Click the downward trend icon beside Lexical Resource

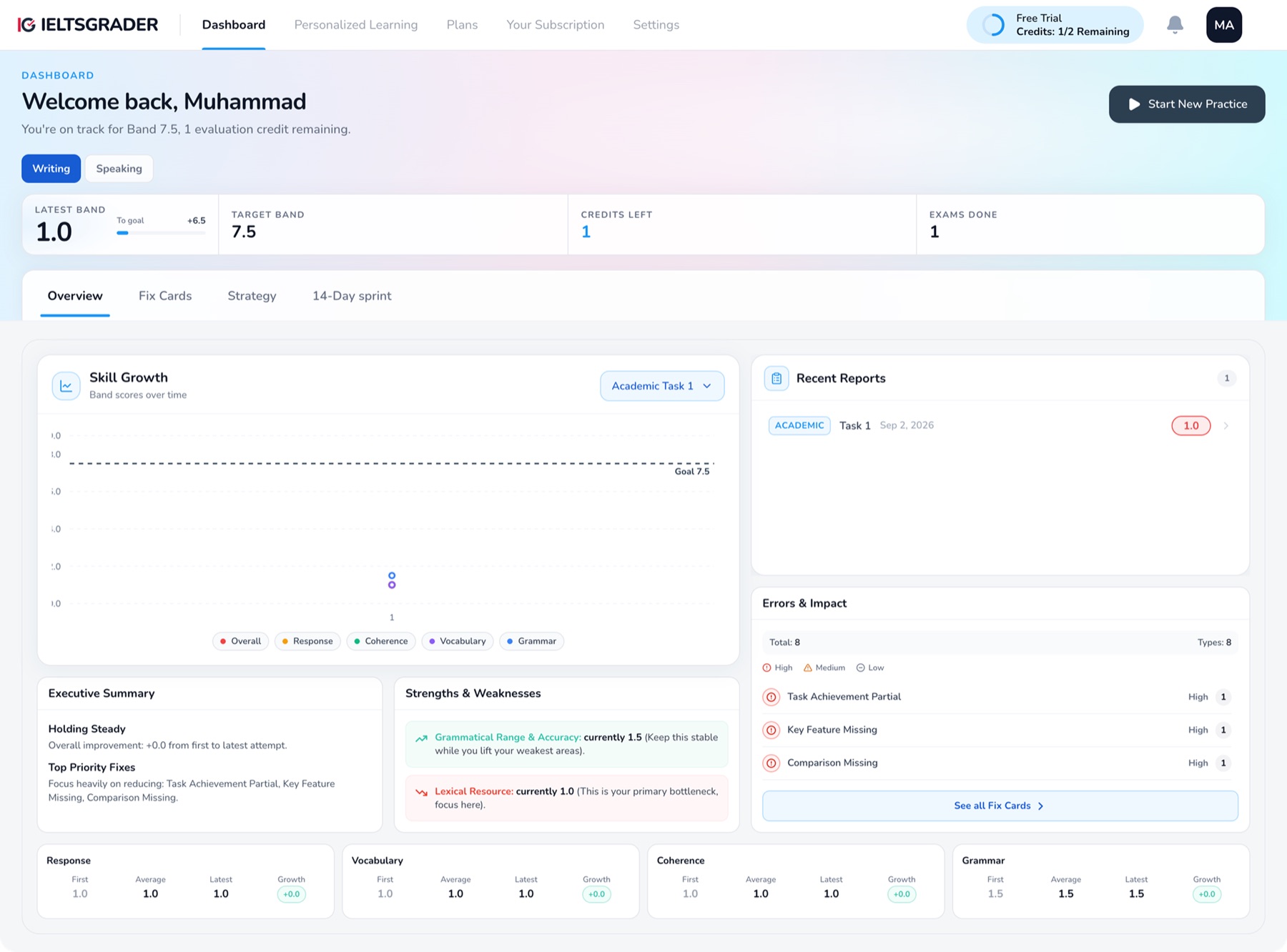(422, 792)
